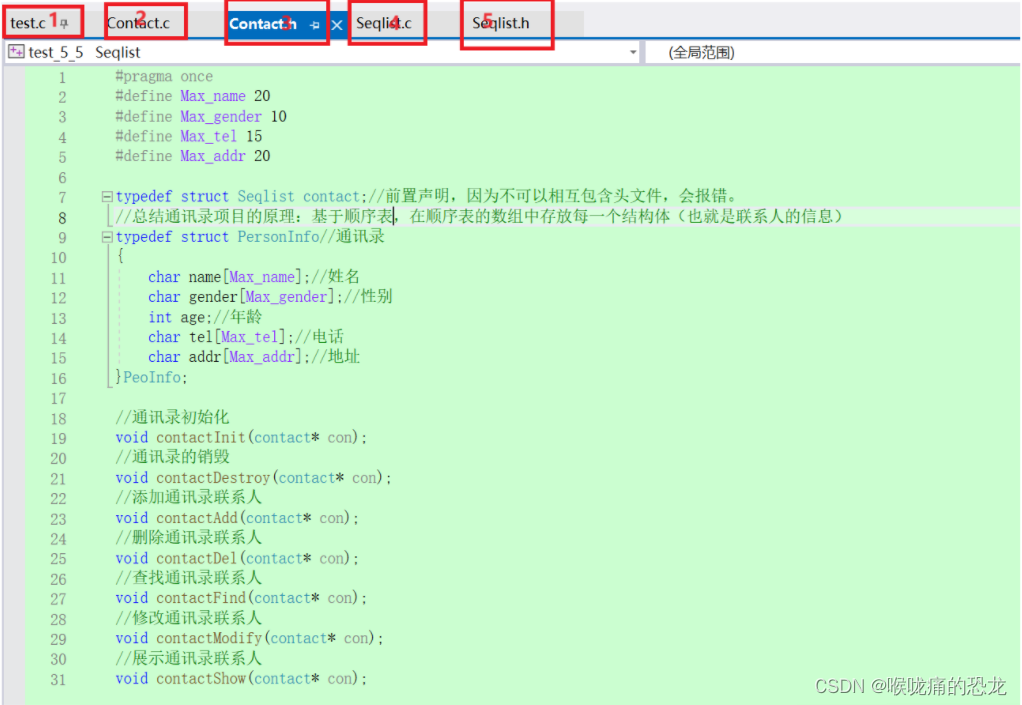Viewport: 1022px width, 705px height.
Task: Click pin icon on Contact.h tab
Action: click(315, 25)
